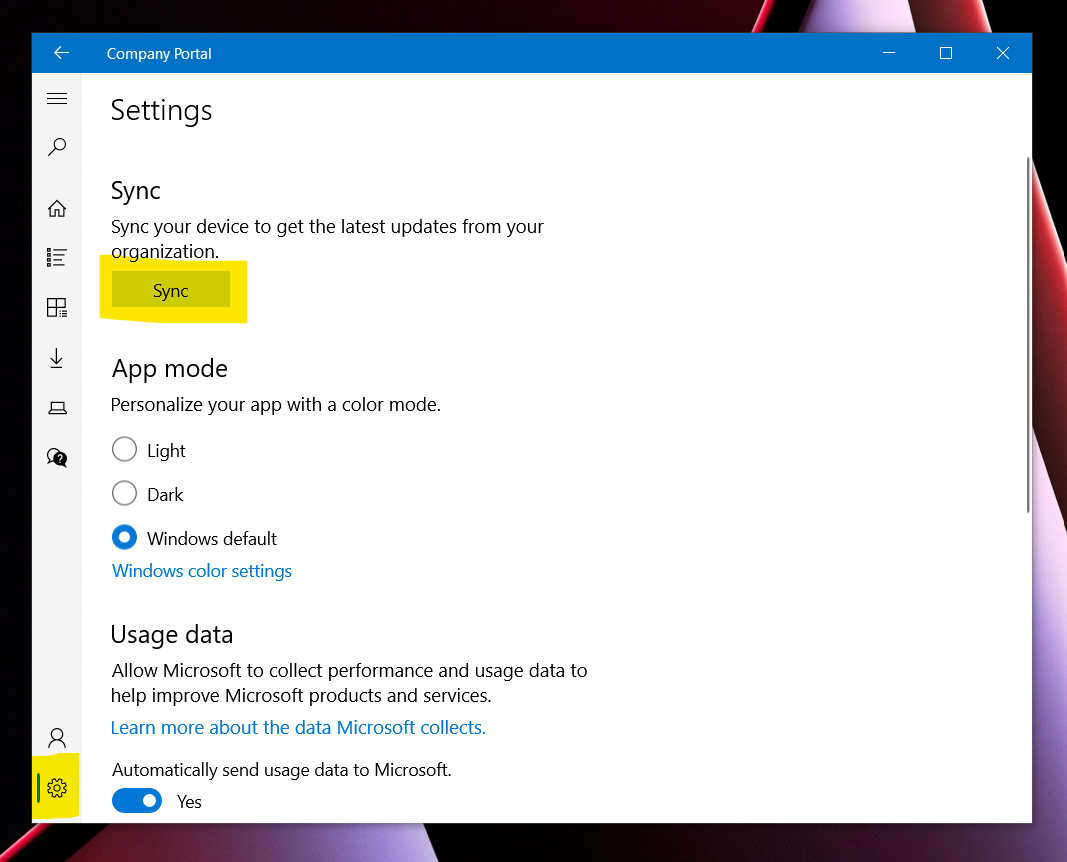Open the app categories grid icon
This screenshot has width=1067, height=862.
[57, 308]
